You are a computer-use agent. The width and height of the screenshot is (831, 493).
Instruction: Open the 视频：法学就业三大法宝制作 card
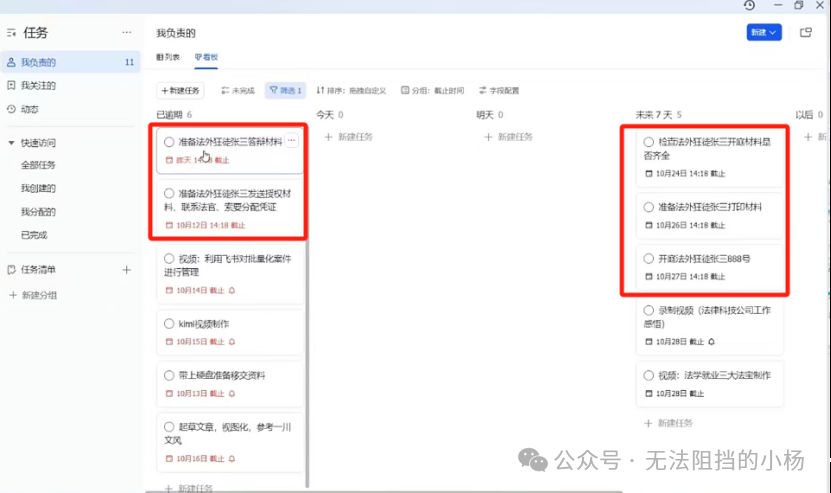click(710, 384)
